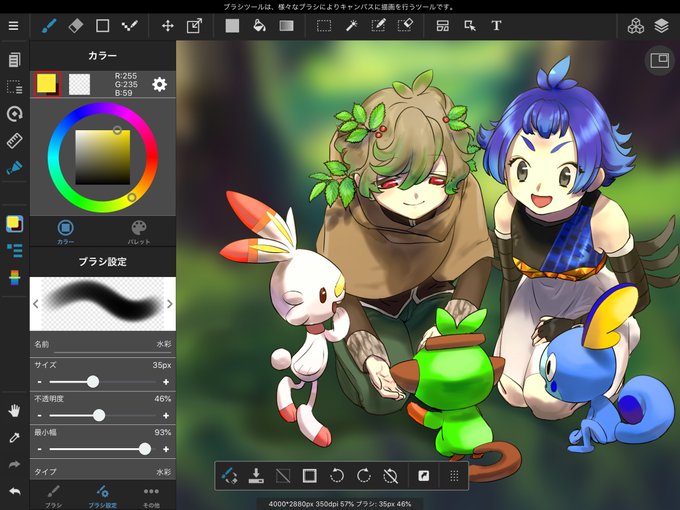Increase 最小幅 minimum width with plus
This screenshot has width=680, height=510.
point(166,449)
